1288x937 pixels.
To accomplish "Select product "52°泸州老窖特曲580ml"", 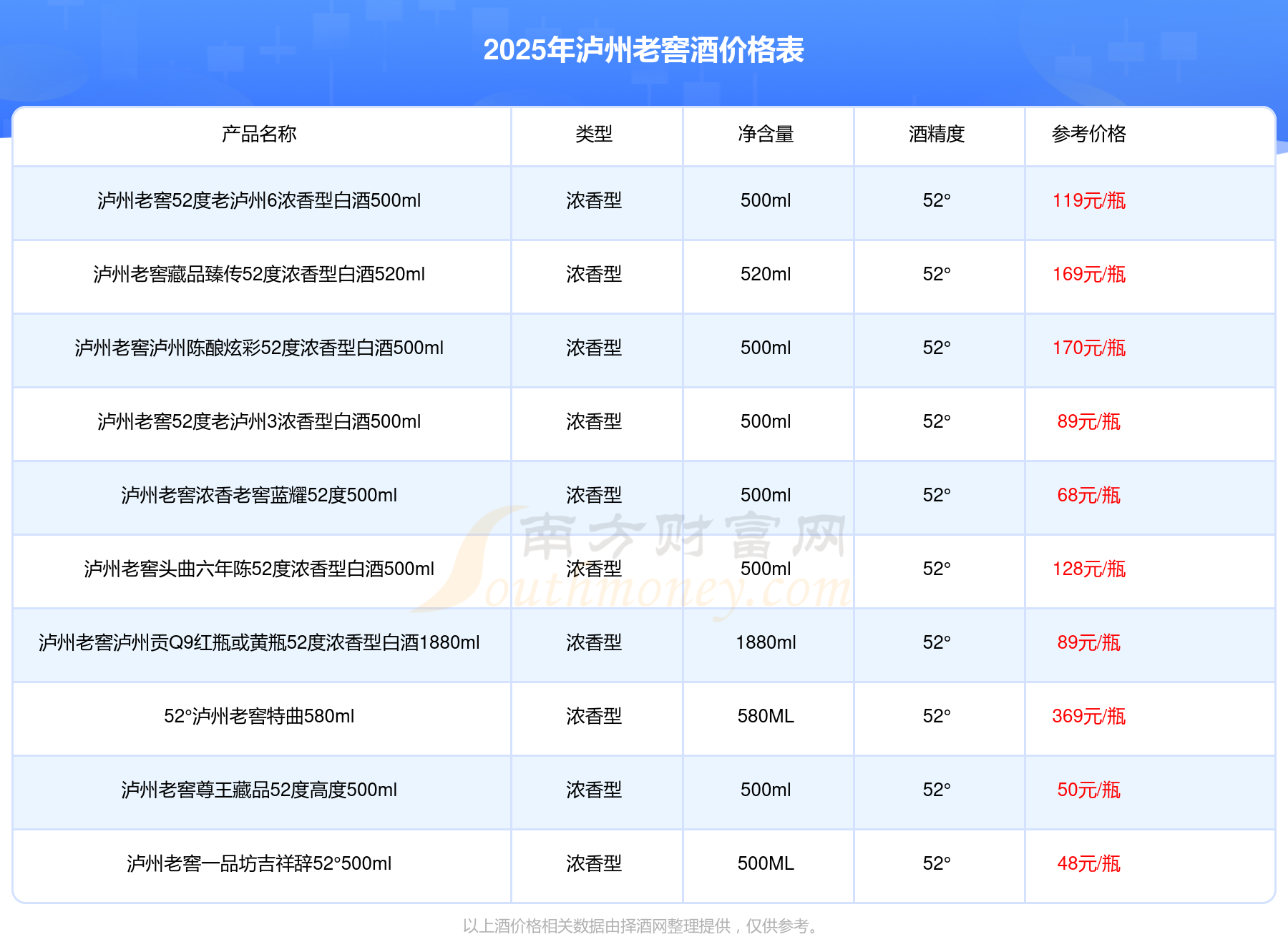I will 259,716.
